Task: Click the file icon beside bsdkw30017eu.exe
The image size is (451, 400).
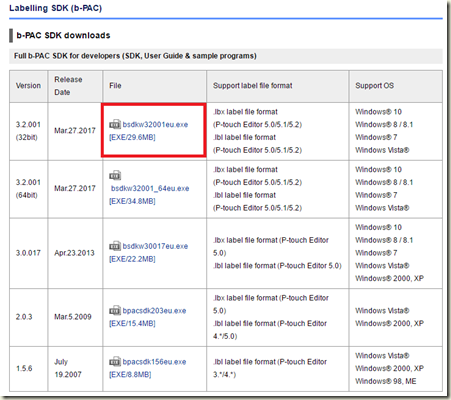Action: tap(115, 246)
